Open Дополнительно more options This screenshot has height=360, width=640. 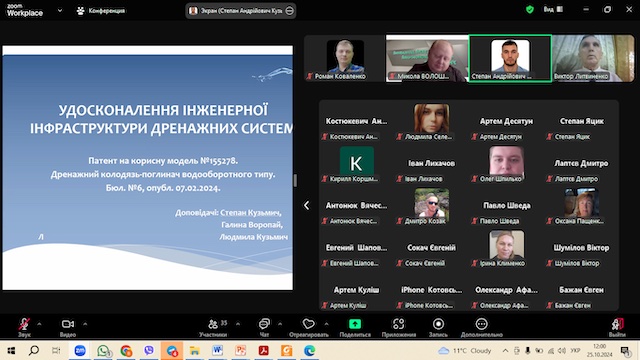482,327
